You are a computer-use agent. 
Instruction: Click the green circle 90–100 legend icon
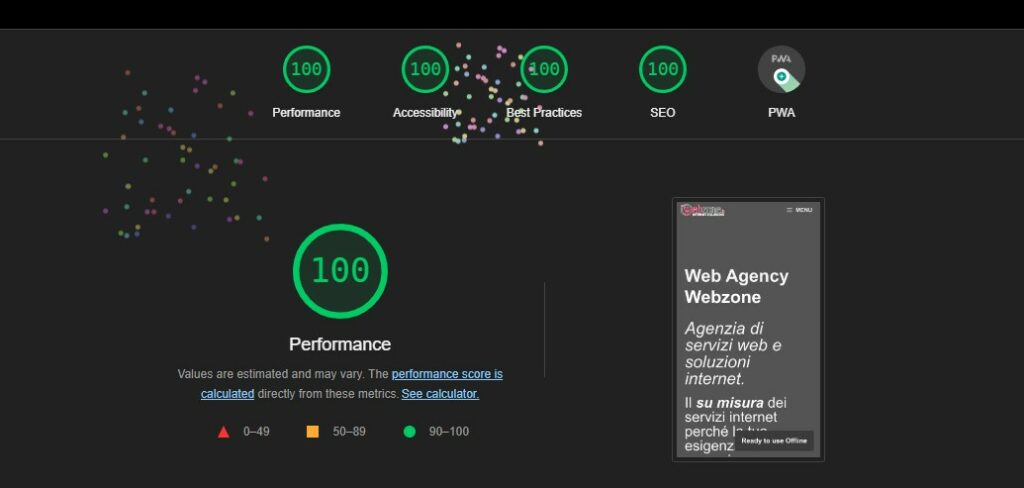pos(409,431)
